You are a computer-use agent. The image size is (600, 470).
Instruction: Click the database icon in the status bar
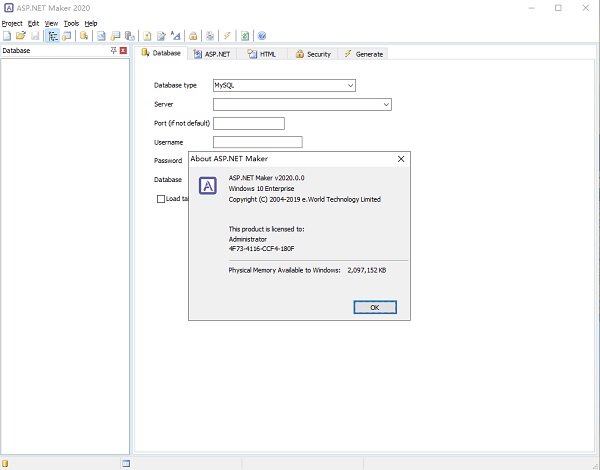coord(5,464)
